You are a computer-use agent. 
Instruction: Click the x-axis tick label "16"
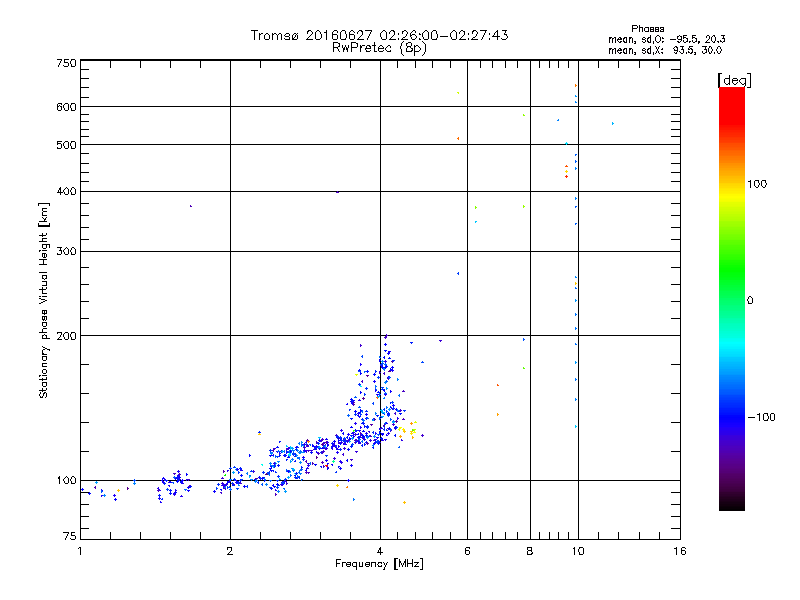click(680, 551)
